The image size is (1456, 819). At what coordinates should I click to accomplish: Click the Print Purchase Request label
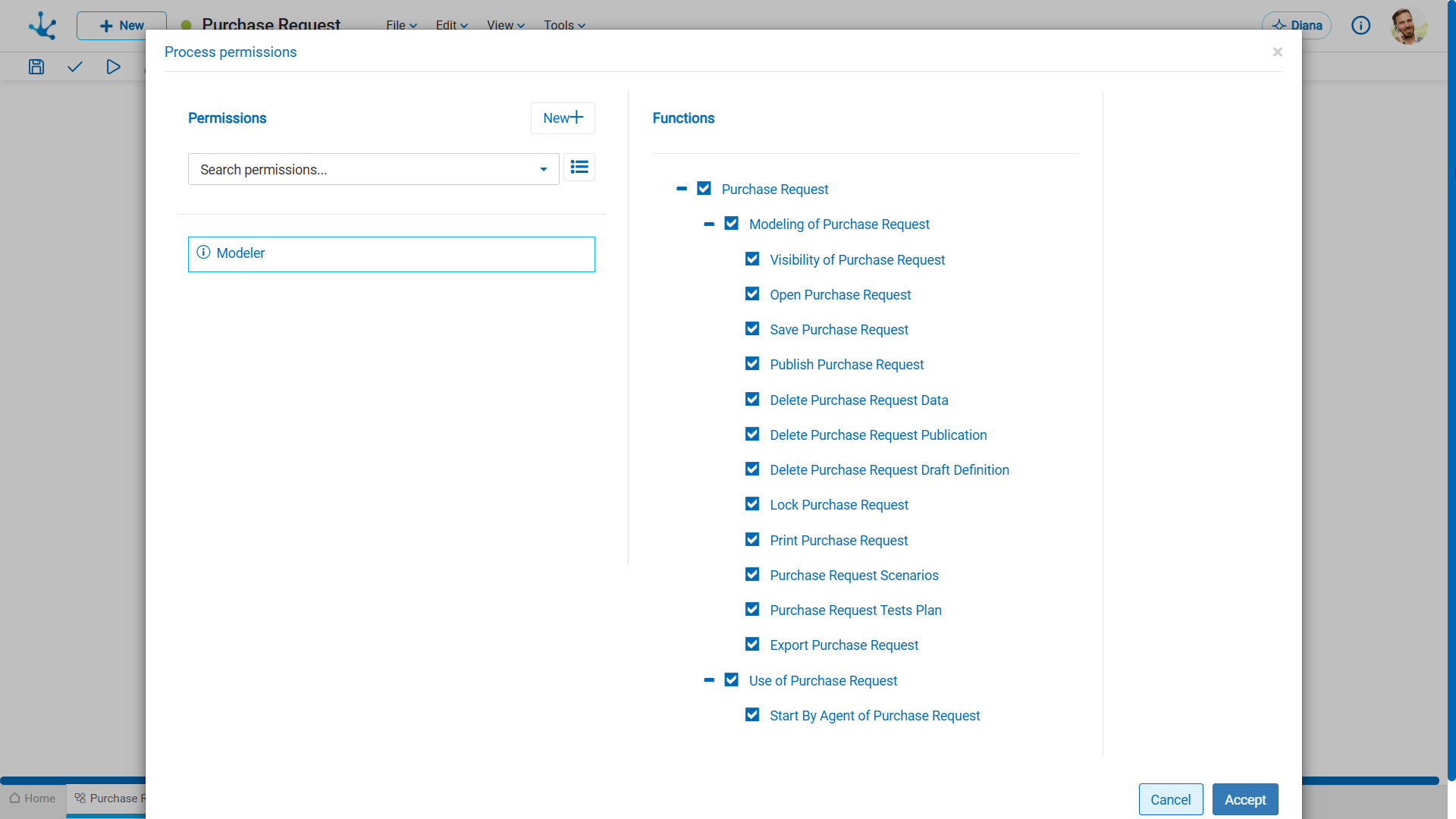pos(839,541)
